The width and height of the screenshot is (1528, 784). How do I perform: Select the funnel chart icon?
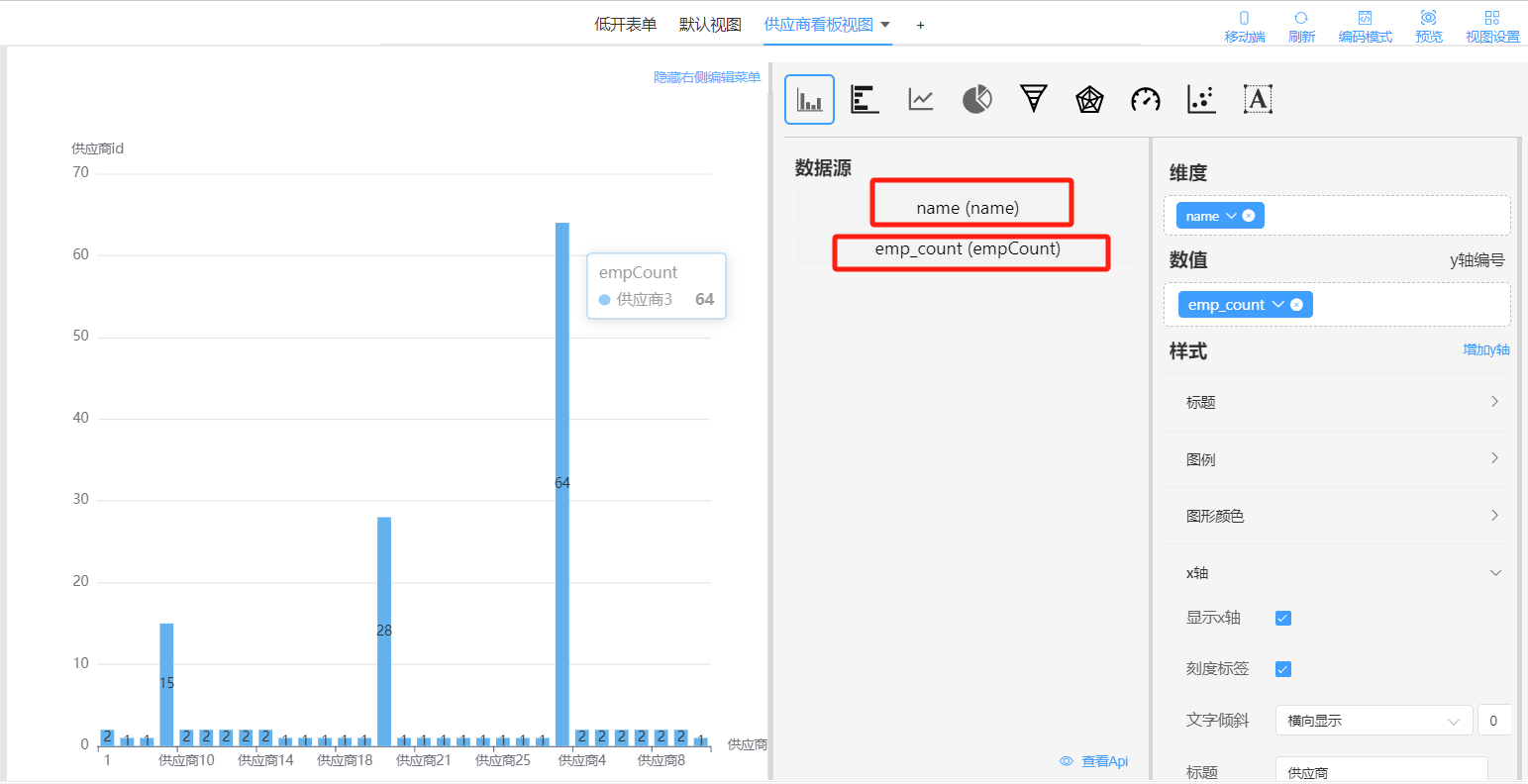(x=1033, y=99)
